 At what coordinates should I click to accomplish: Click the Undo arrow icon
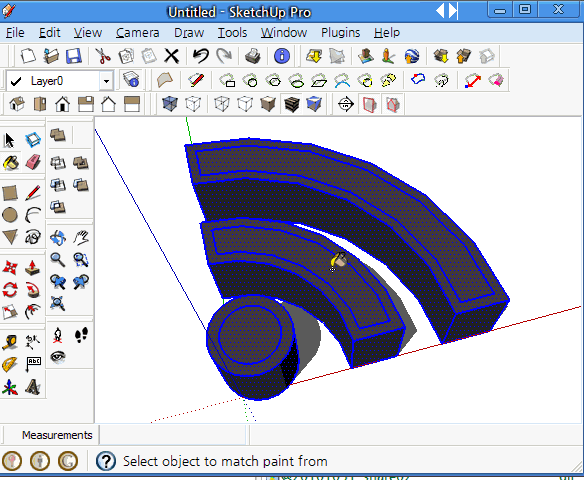pyautogui.click(x=201, y=56)
